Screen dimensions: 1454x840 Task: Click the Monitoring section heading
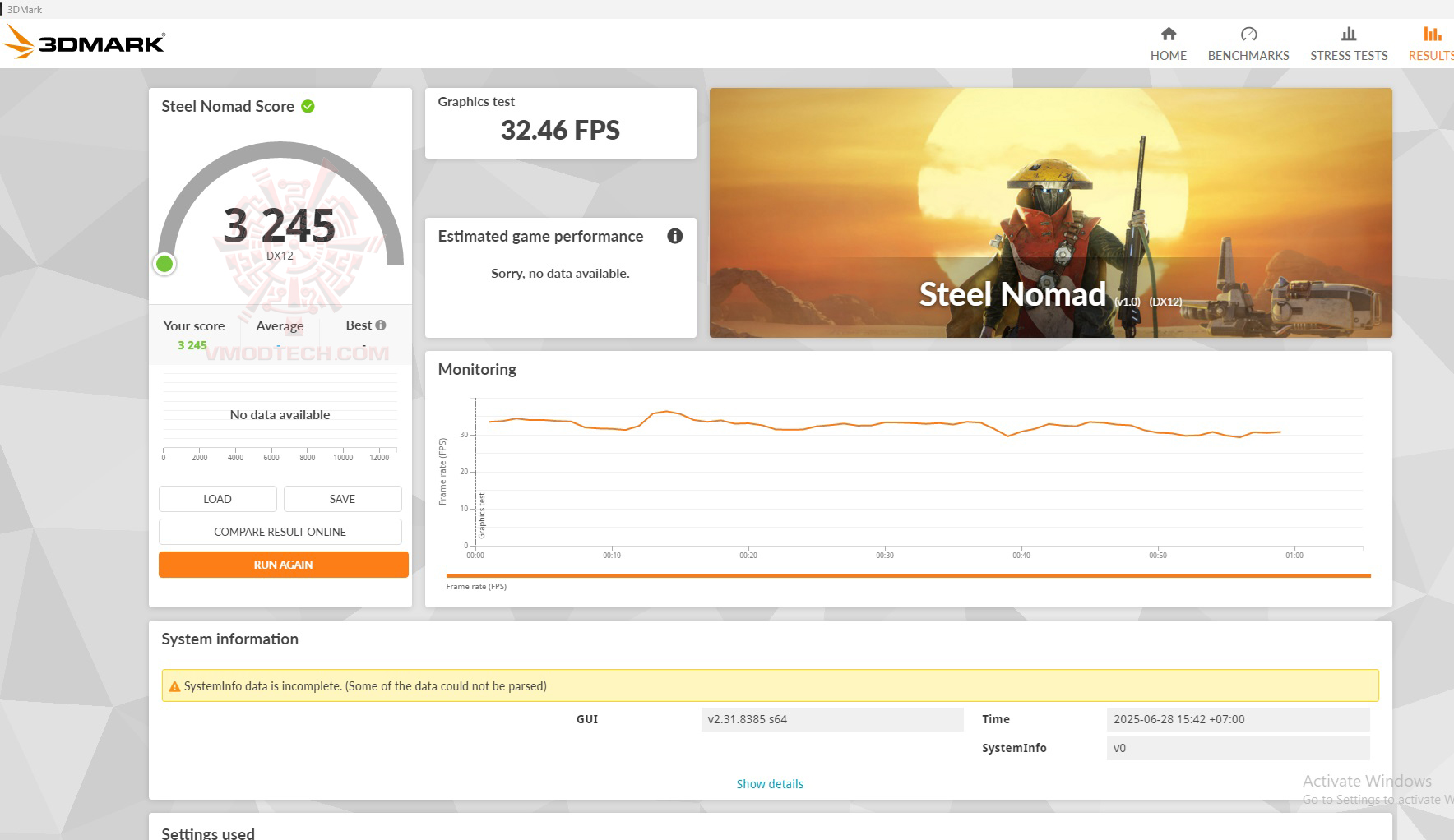(477, 370)
